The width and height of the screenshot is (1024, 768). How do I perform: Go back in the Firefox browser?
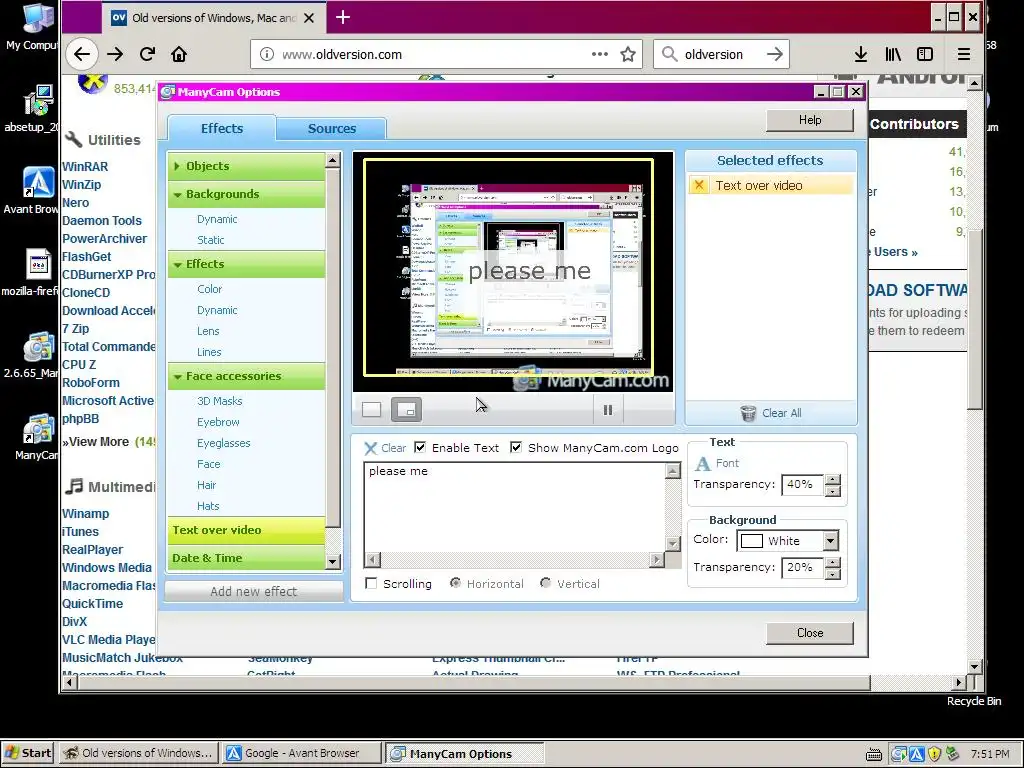(82, 54)
